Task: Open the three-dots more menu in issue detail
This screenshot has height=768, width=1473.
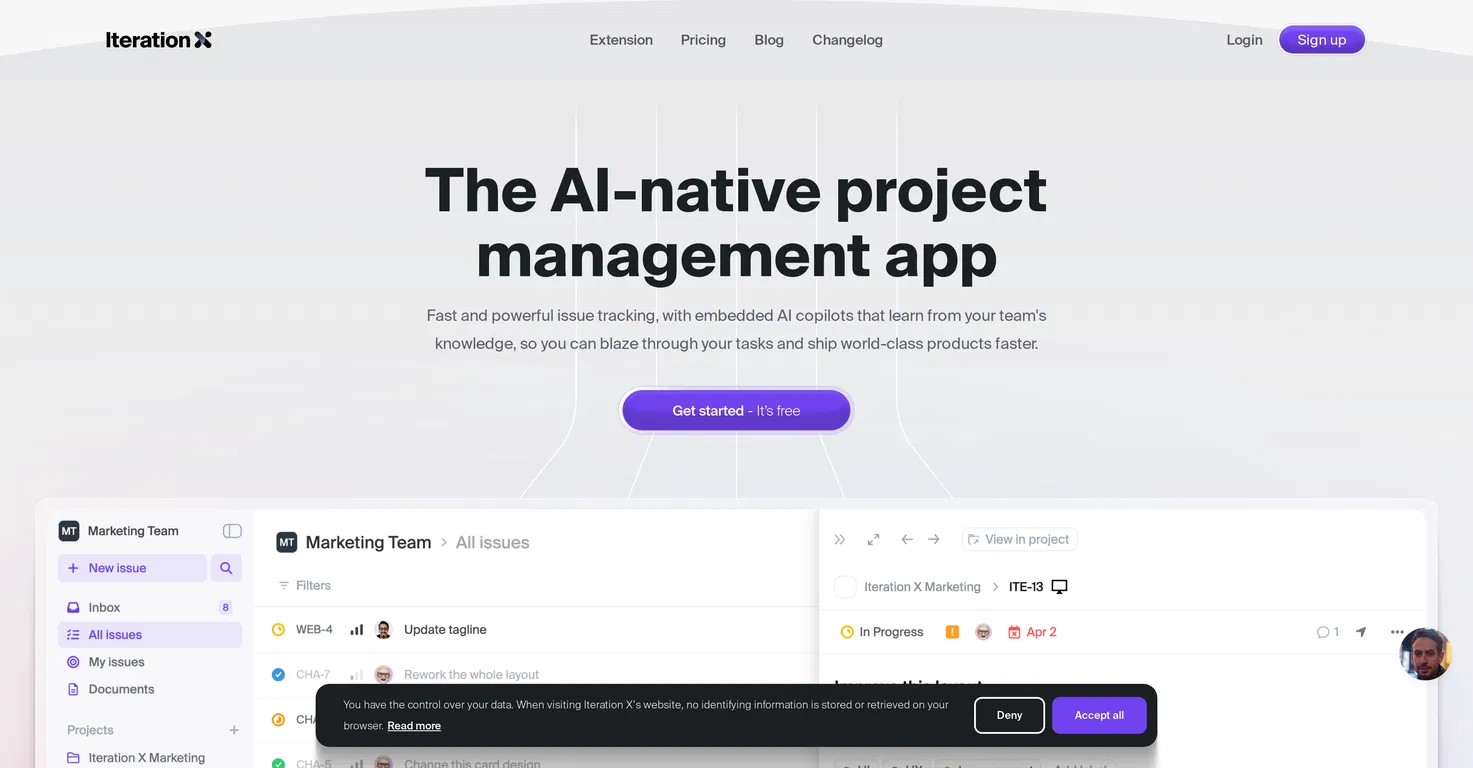Action: (x=1397, y=632)
